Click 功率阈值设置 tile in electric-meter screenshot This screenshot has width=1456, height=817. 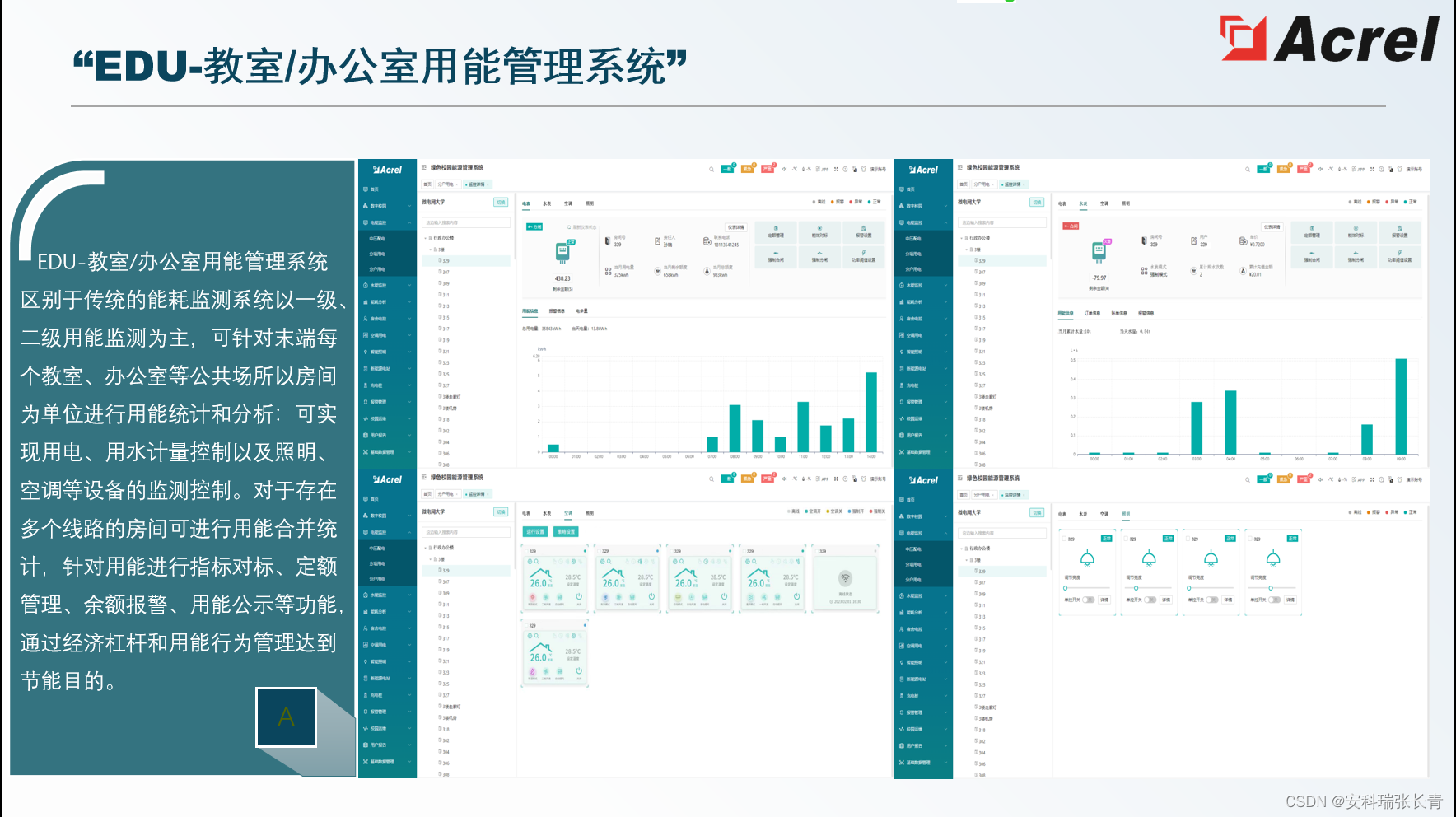point(864,257)
